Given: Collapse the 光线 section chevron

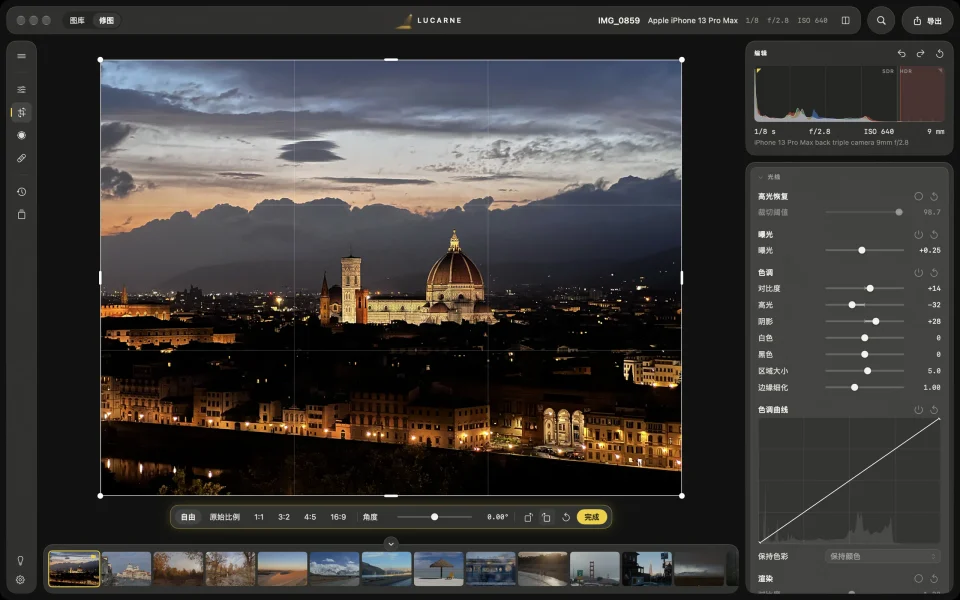Looking at the screenshot, I should pos(760,177).
